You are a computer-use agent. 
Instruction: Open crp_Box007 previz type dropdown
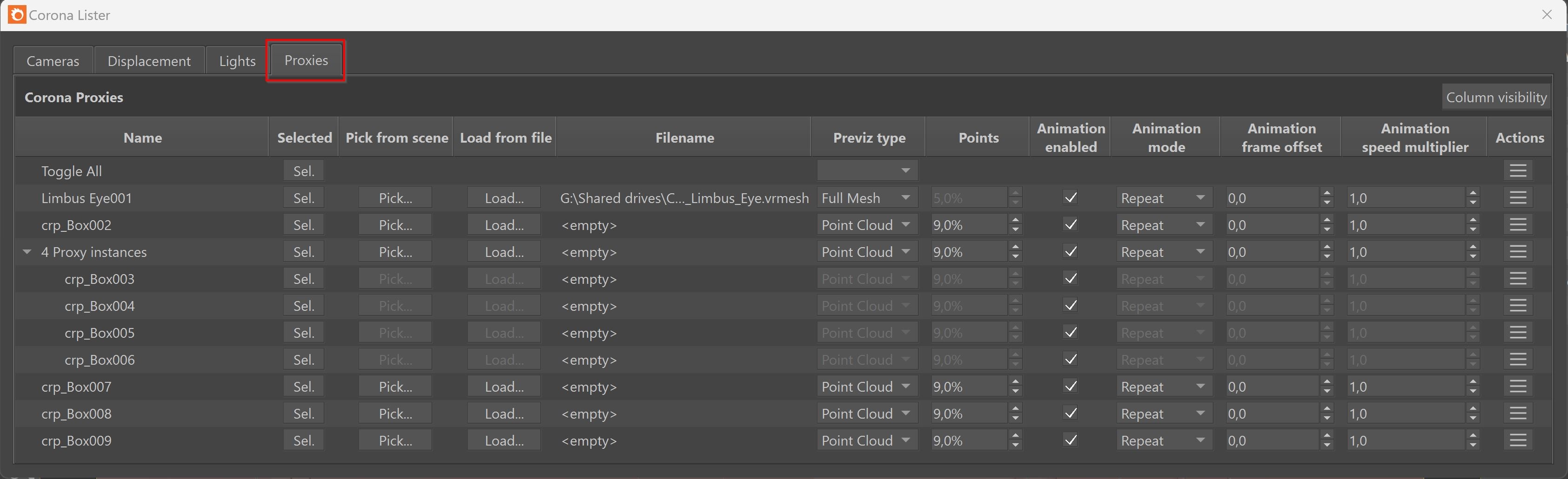(x=867, y=387)
